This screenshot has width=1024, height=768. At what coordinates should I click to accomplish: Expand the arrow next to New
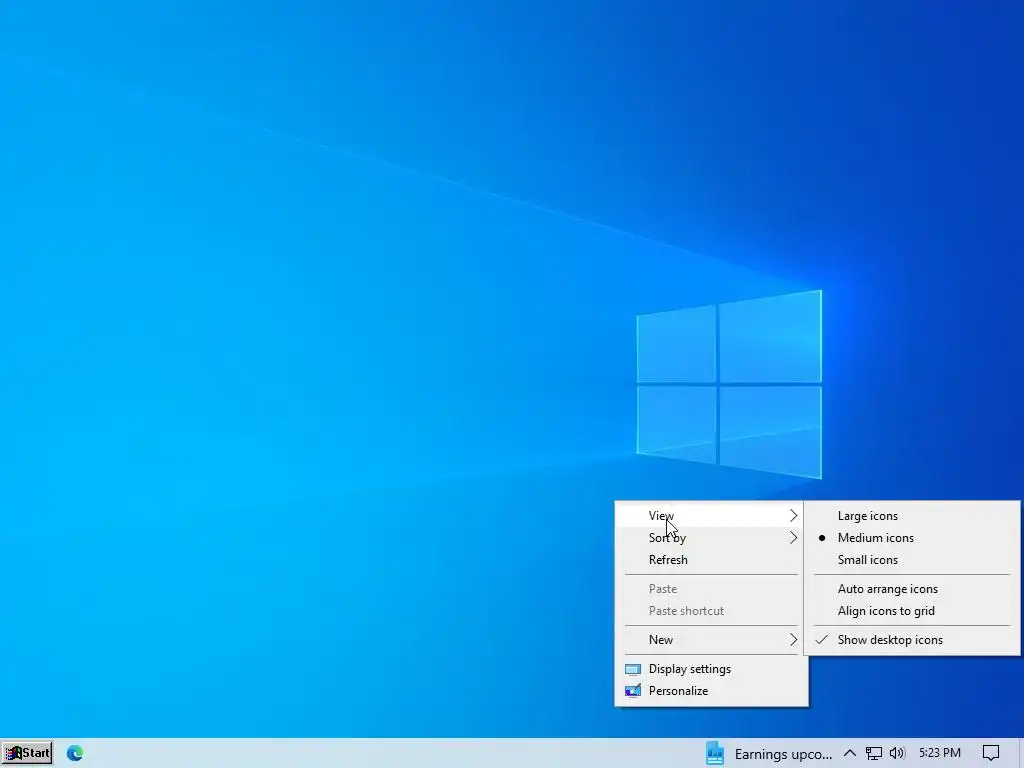coord(793,640)
